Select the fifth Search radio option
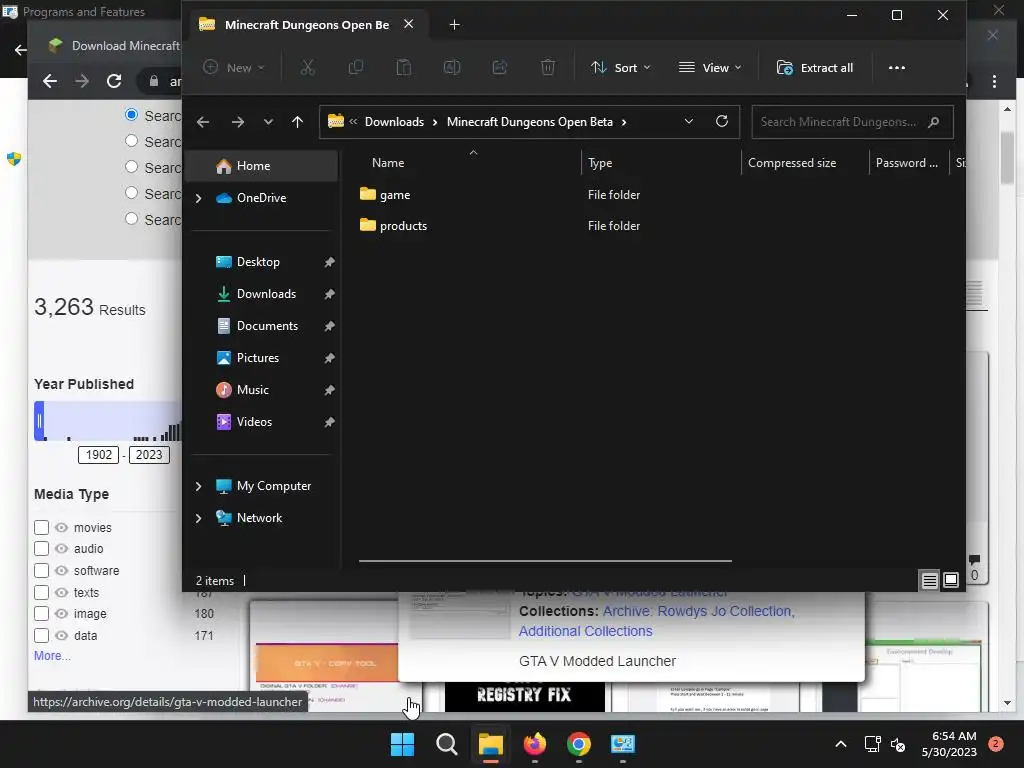Viewport: 1024px width, 768px height. click(x=131, y=219)
